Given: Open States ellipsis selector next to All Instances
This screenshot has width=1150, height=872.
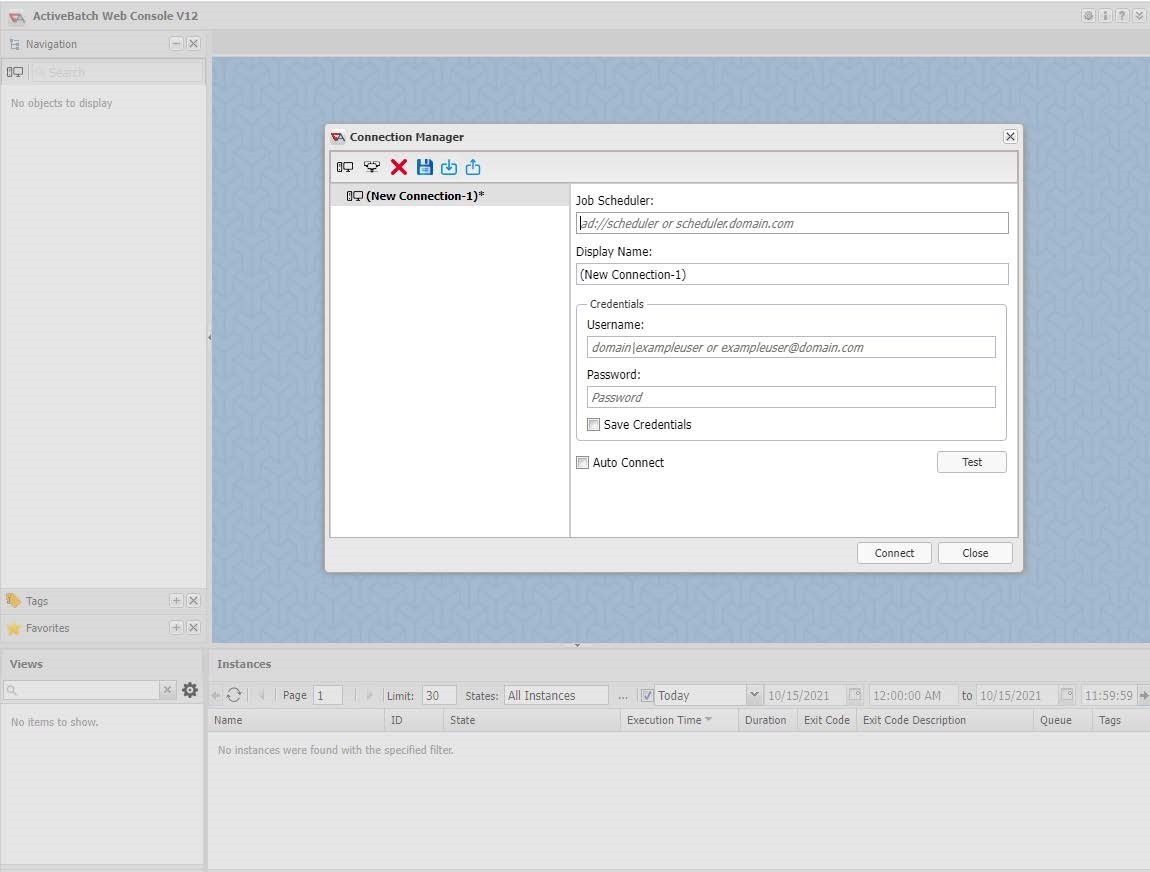Looking at the screenshot, I should point(623,696).
